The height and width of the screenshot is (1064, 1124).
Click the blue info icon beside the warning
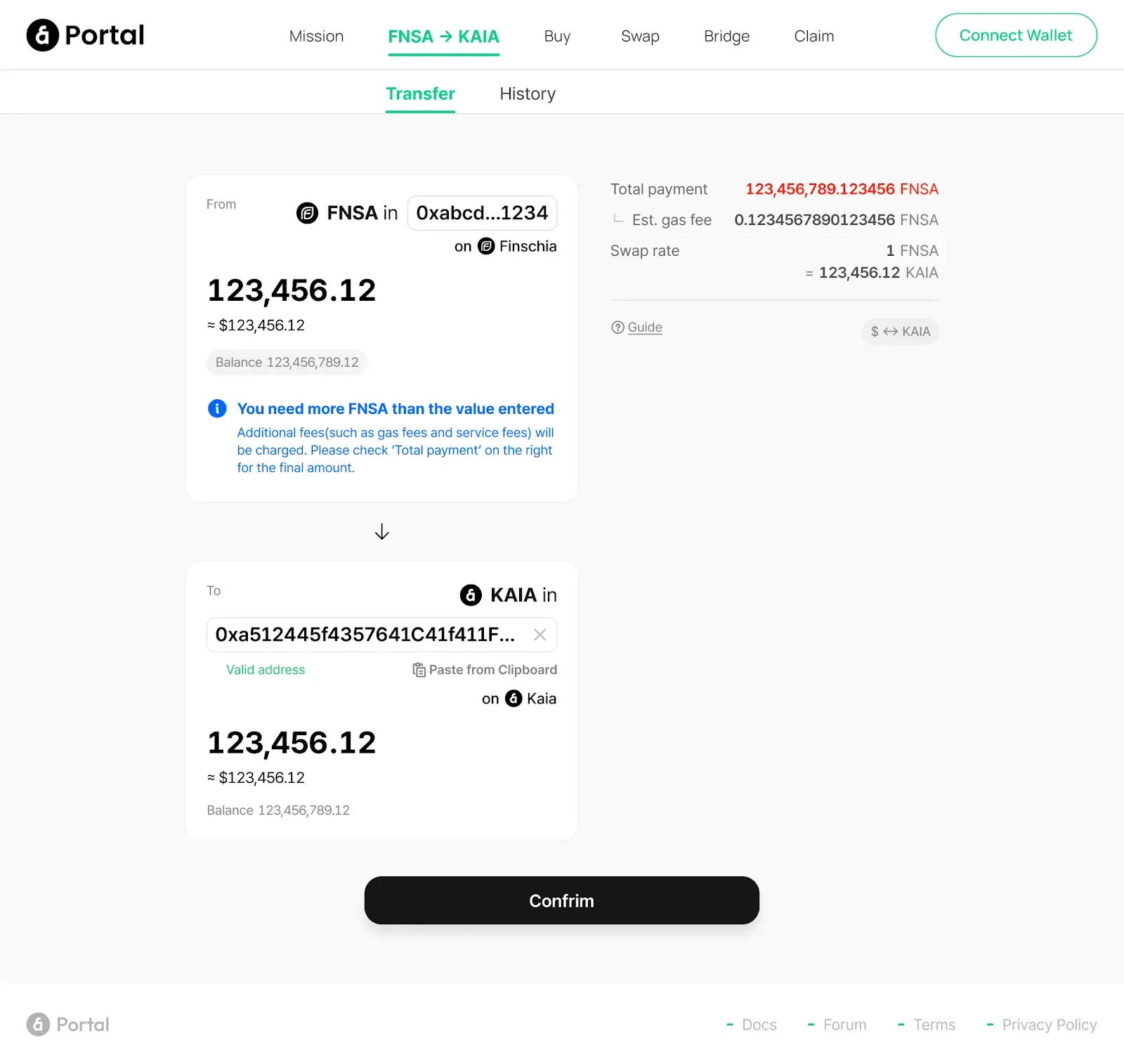217,408
